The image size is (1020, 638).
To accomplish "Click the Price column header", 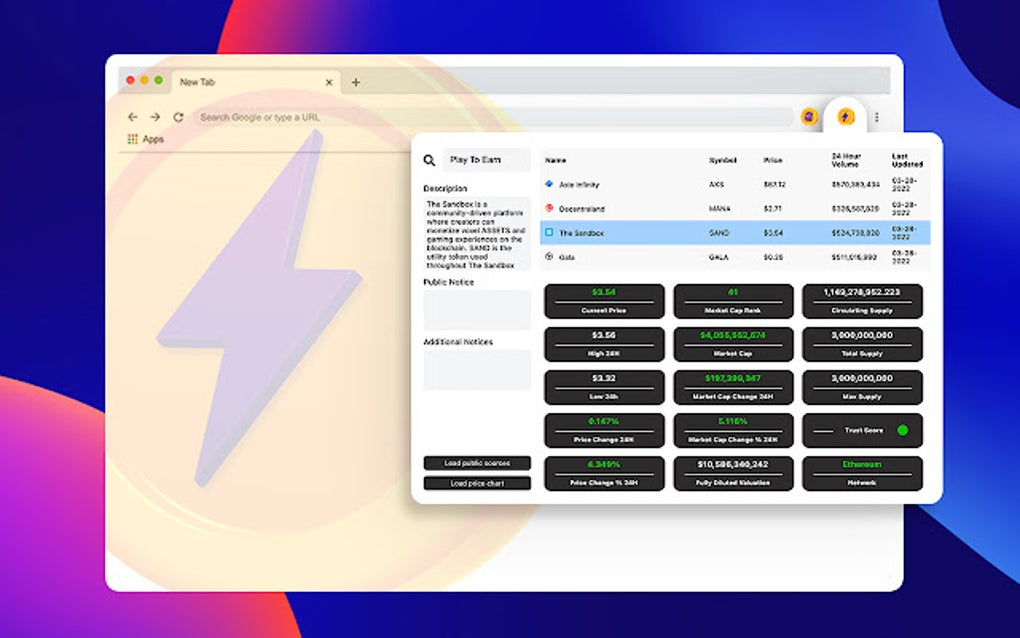I will tap(773, 160).
